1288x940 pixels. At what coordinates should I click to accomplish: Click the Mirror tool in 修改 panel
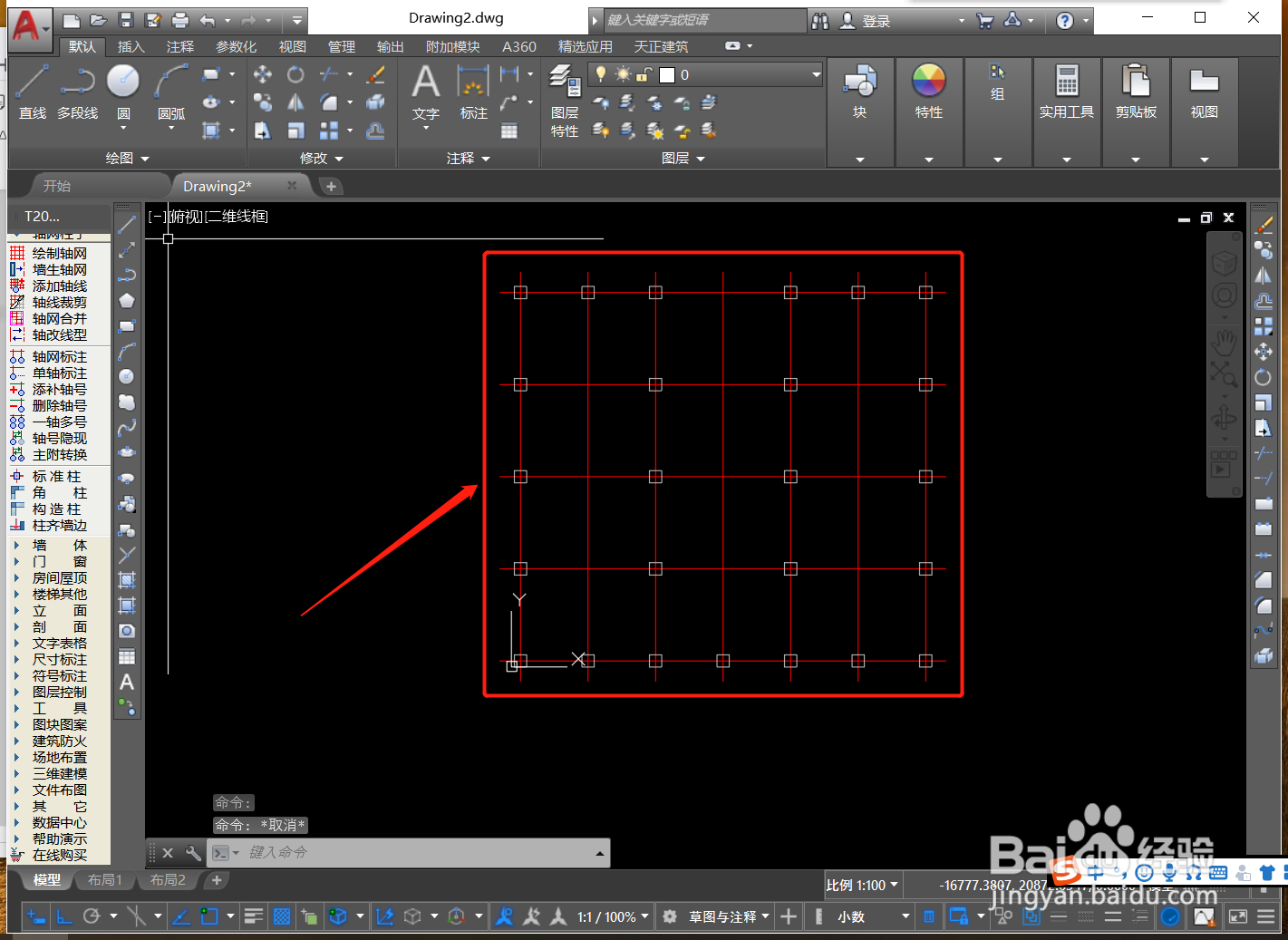[x=295, y=102]
